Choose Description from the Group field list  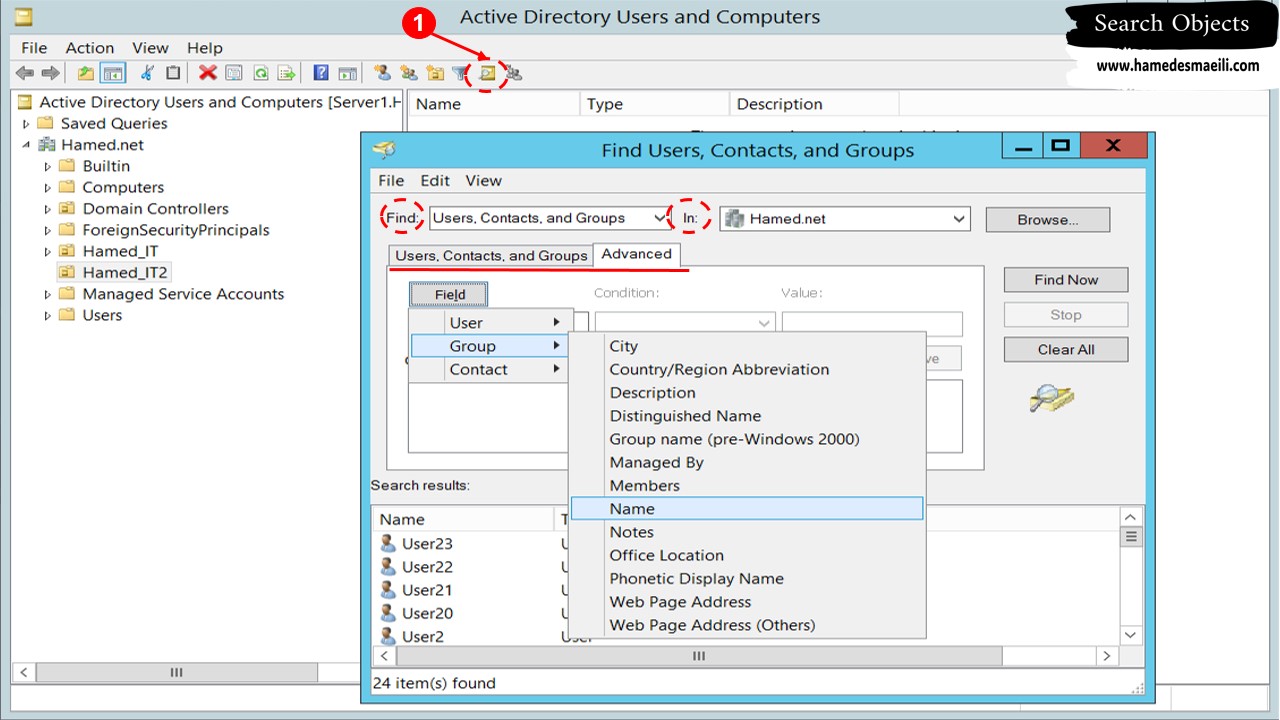pos(746,393)
